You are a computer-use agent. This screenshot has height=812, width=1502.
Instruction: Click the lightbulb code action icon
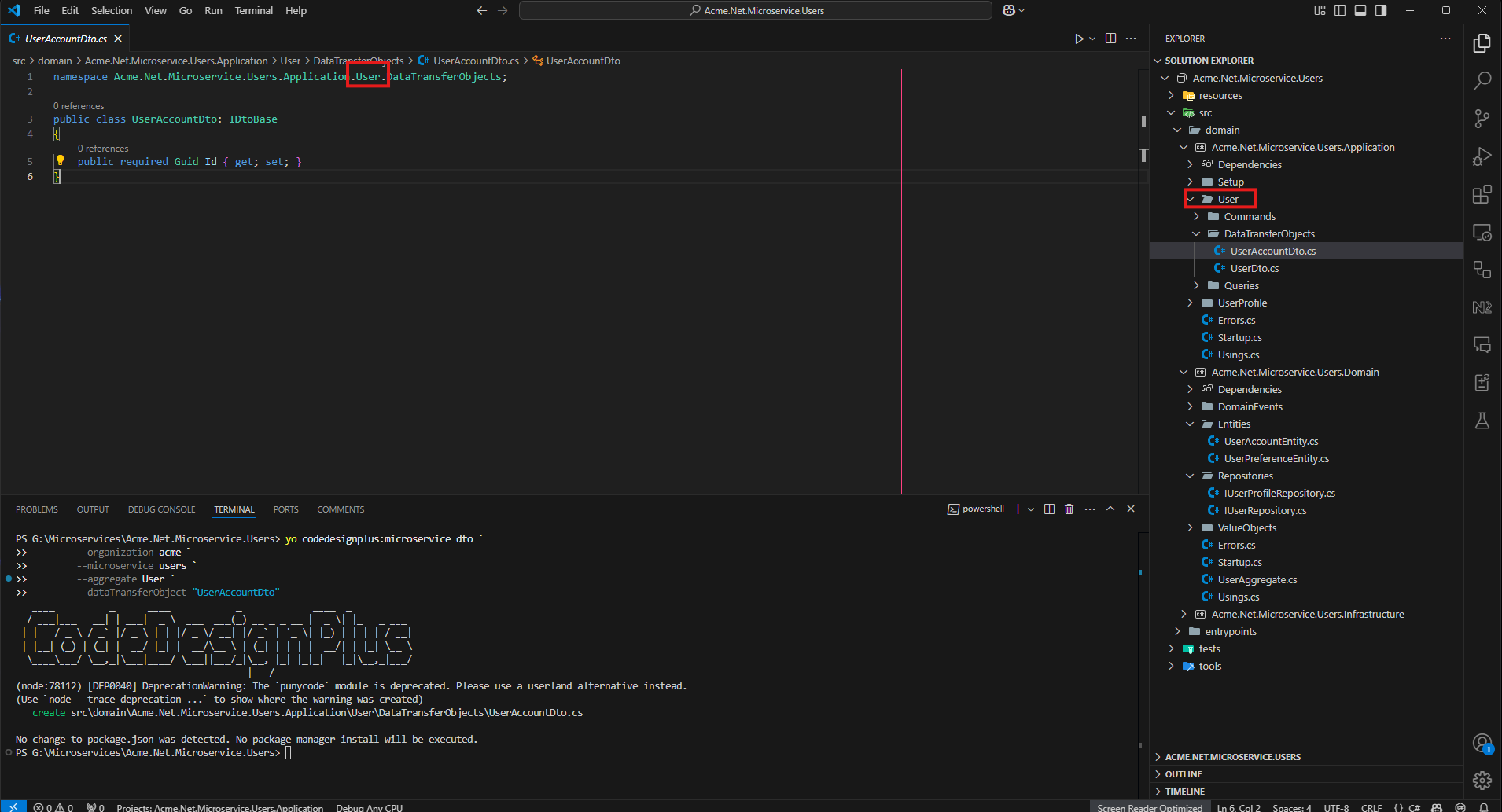pyautogui.click(x=60, y=160)
